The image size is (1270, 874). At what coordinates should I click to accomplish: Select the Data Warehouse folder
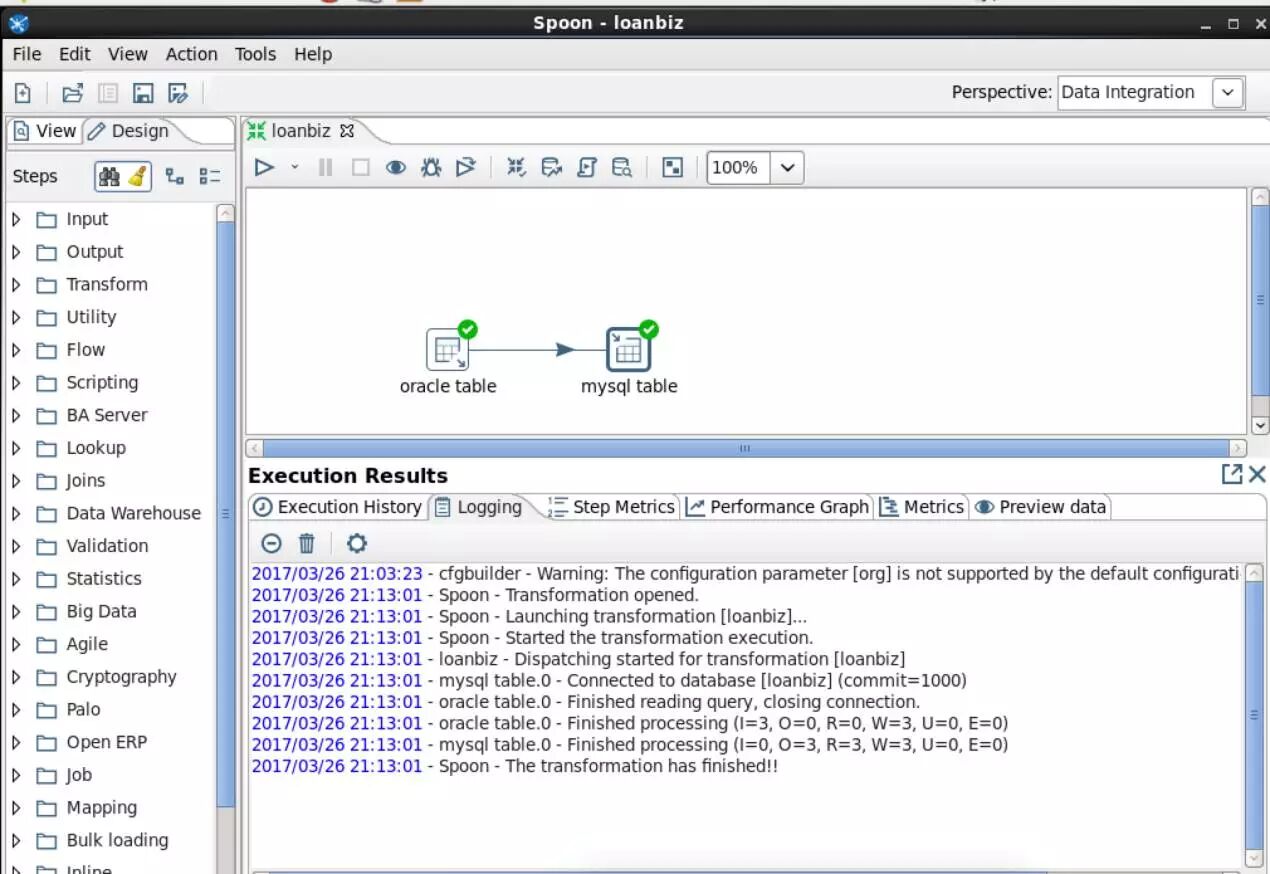(133, 513)
